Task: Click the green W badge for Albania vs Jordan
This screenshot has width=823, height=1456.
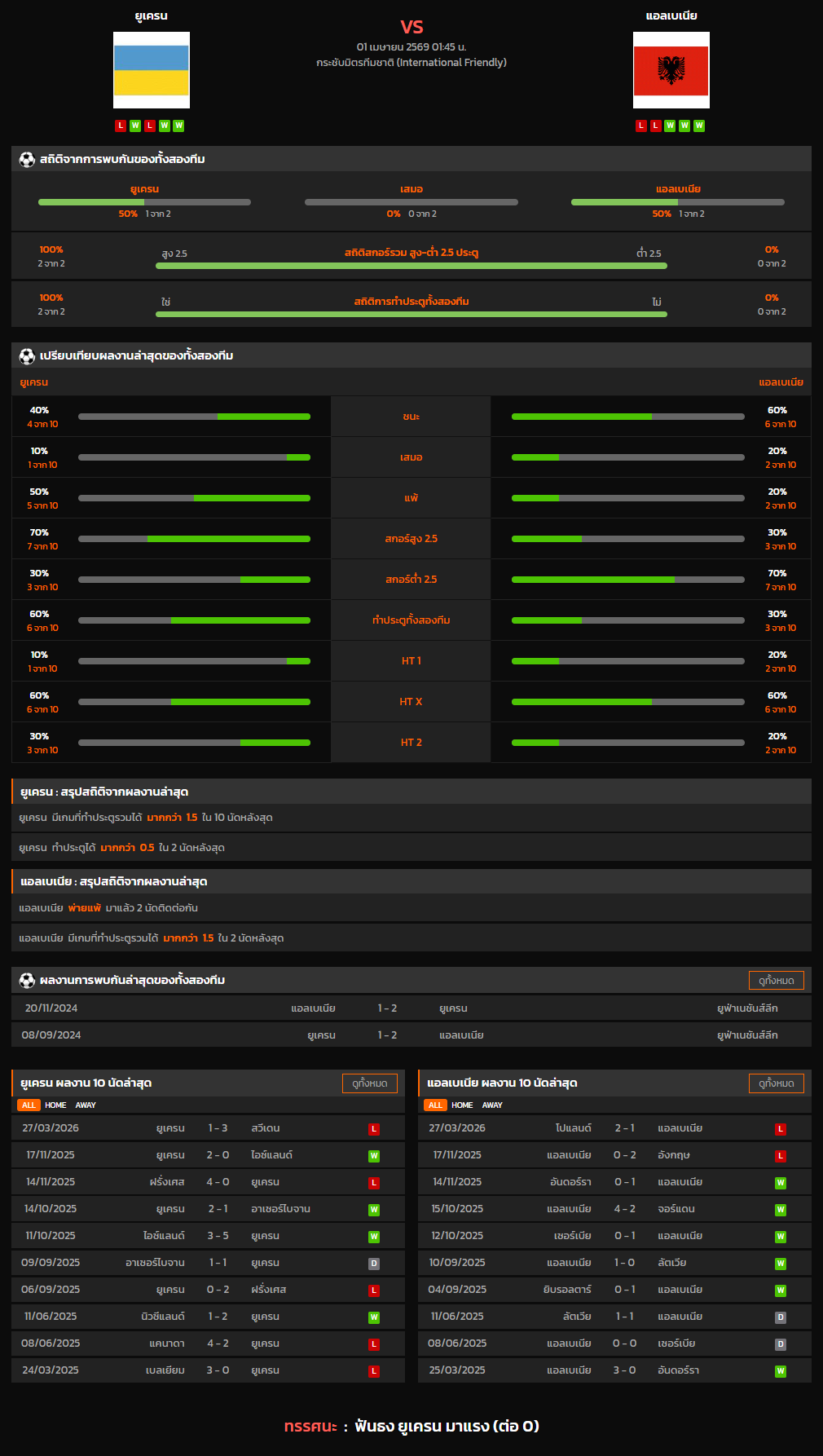Action: 780,1210
